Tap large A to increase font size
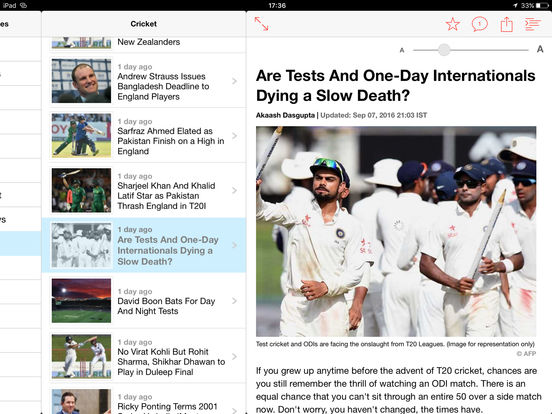The width and height of the screenshot is (552, 414). tap(540, 49)
